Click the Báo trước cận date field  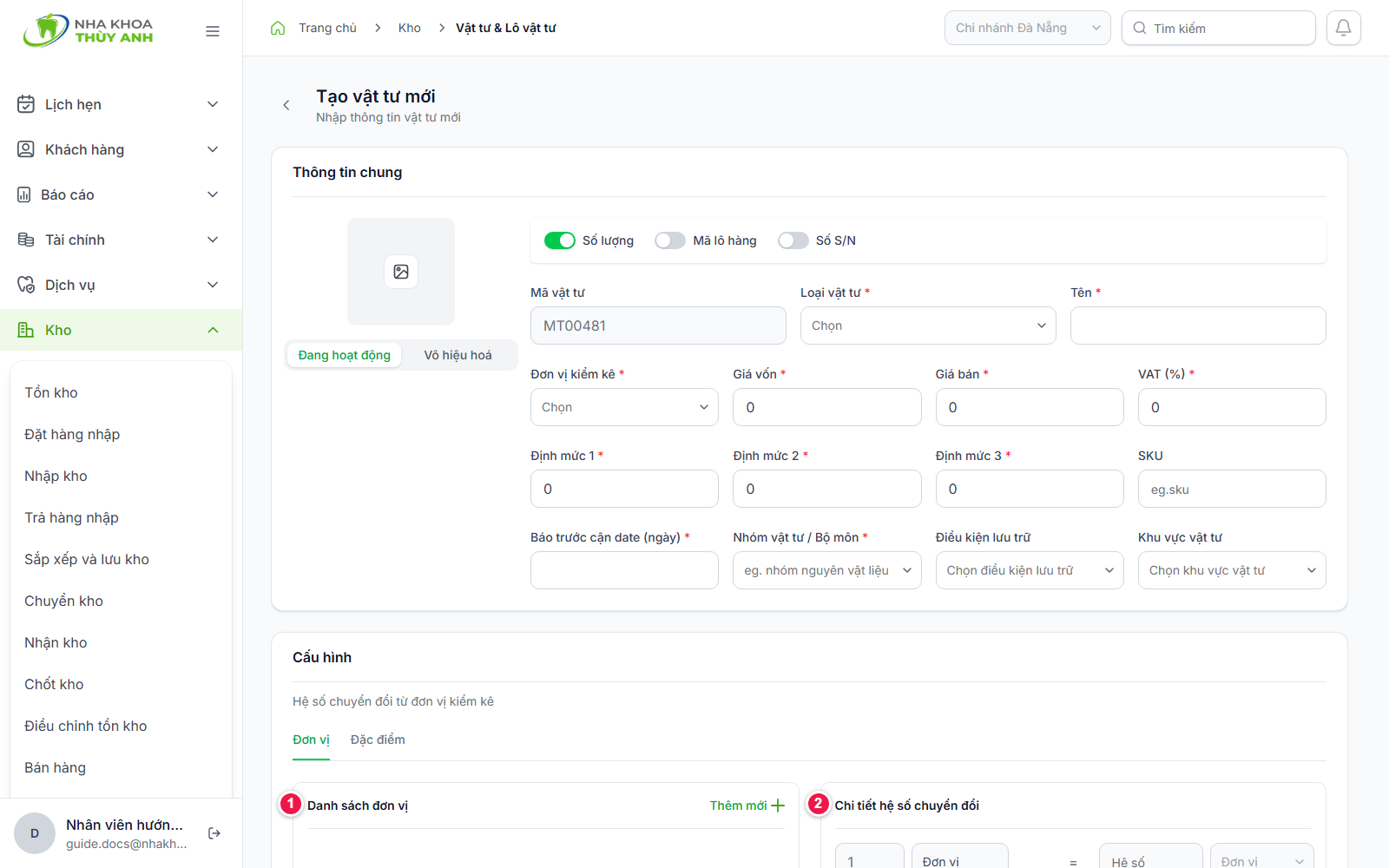(x=624, y=570)
